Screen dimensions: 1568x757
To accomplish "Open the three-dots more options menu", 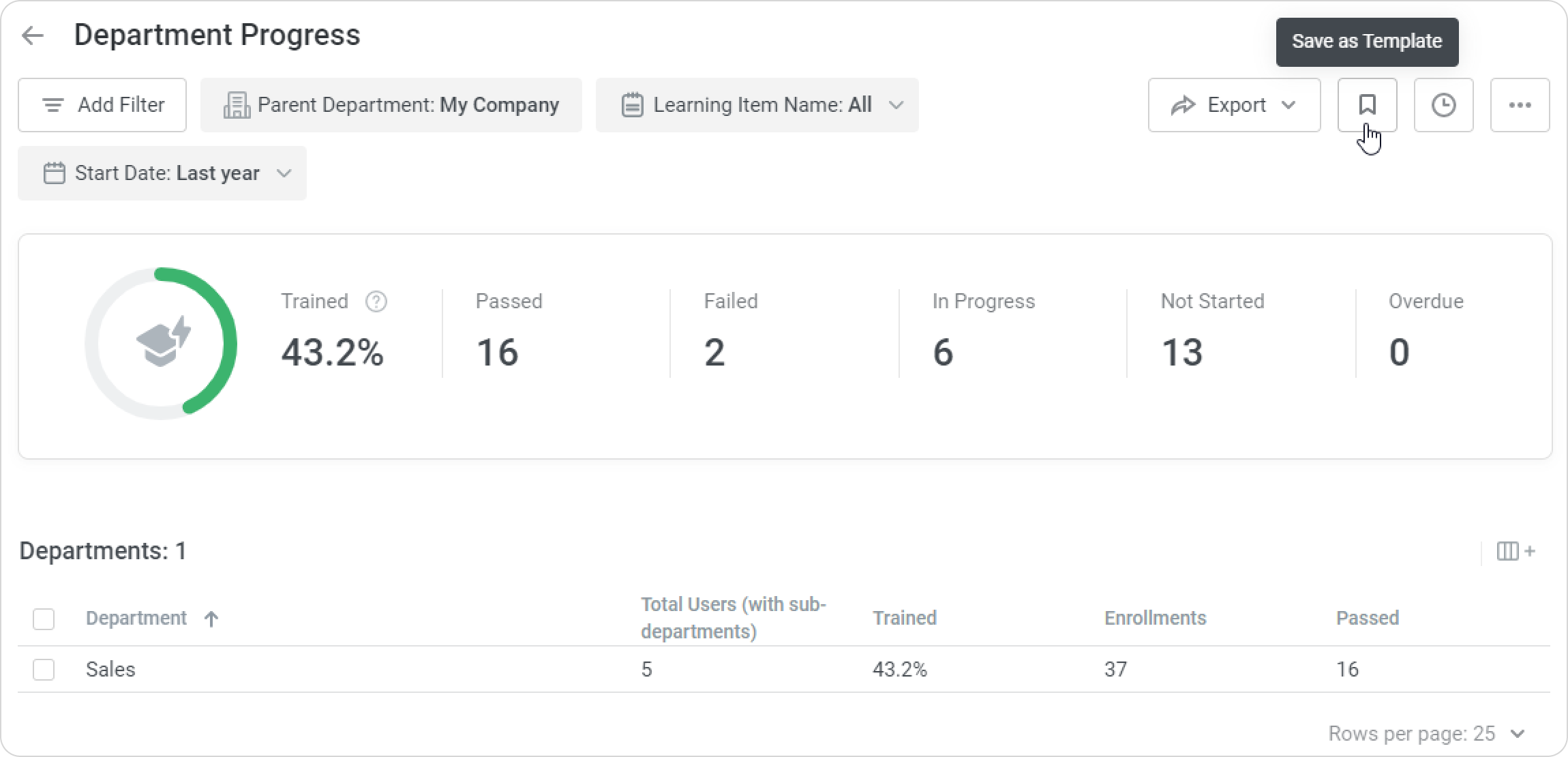I will pyautogui.click(x=1520, y=105).
